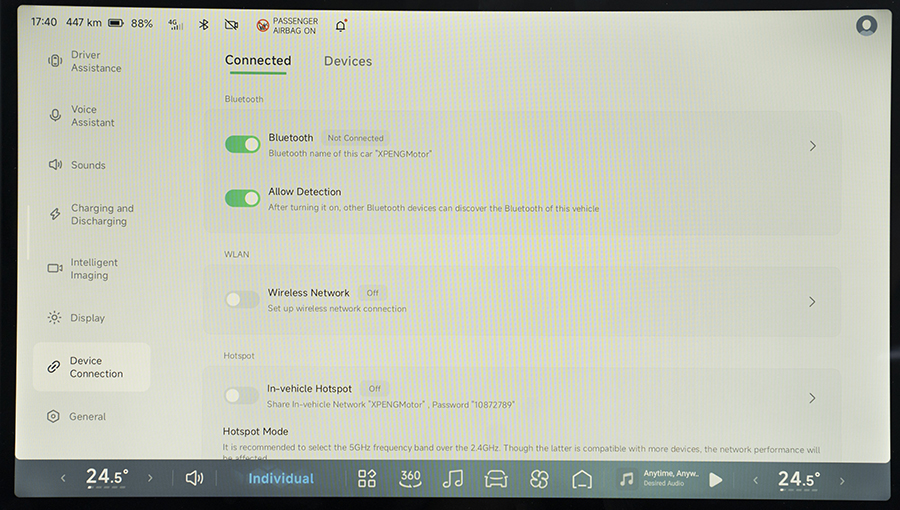Open the app grid from the dock
Image resolution: width=900 pixels, height=510 pixels.
tap(367, 479)
